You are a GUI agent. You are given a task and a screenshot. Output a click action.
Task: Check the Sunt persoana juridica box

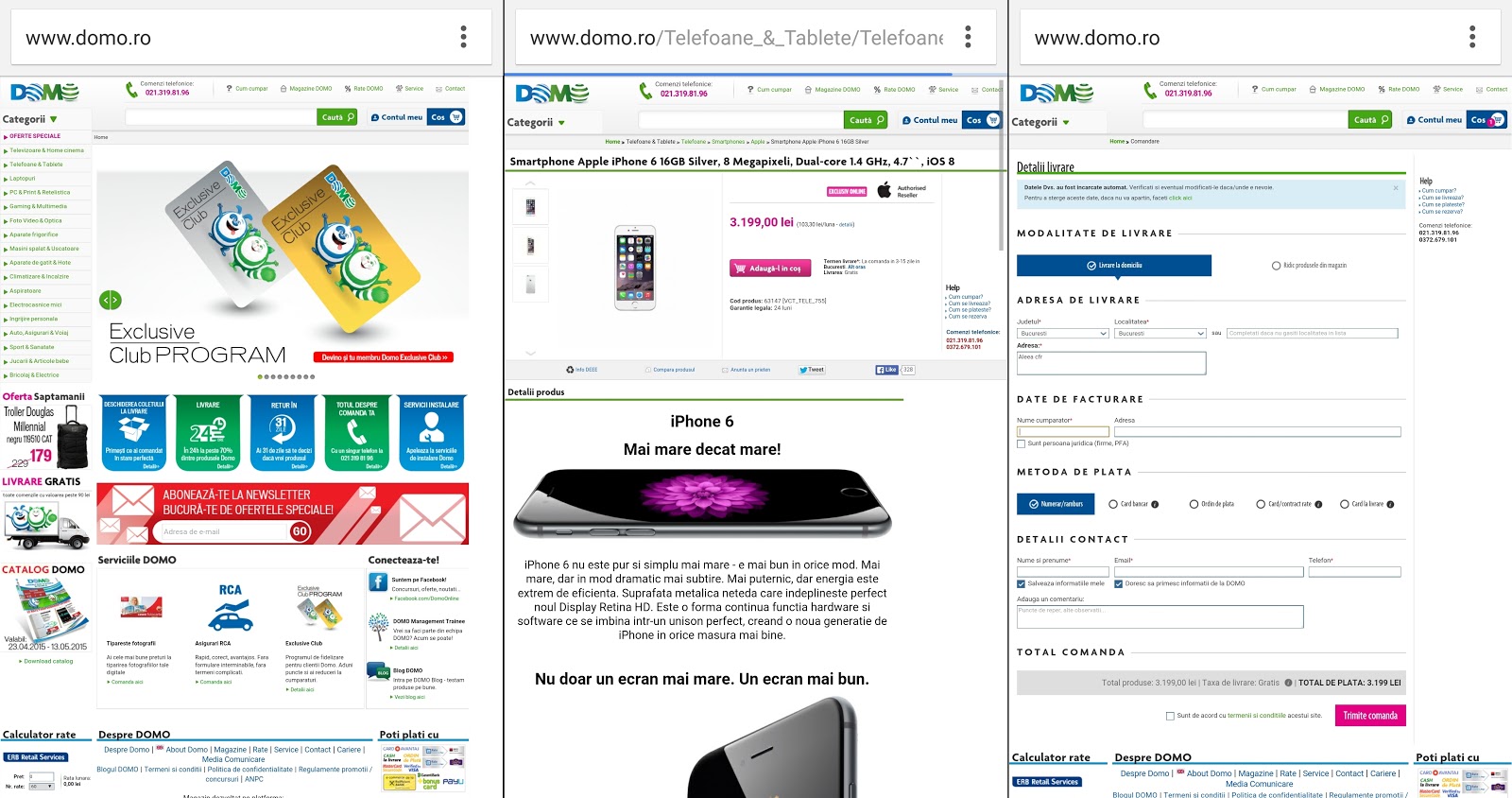pyautogui.click(x=1021, y=443)
